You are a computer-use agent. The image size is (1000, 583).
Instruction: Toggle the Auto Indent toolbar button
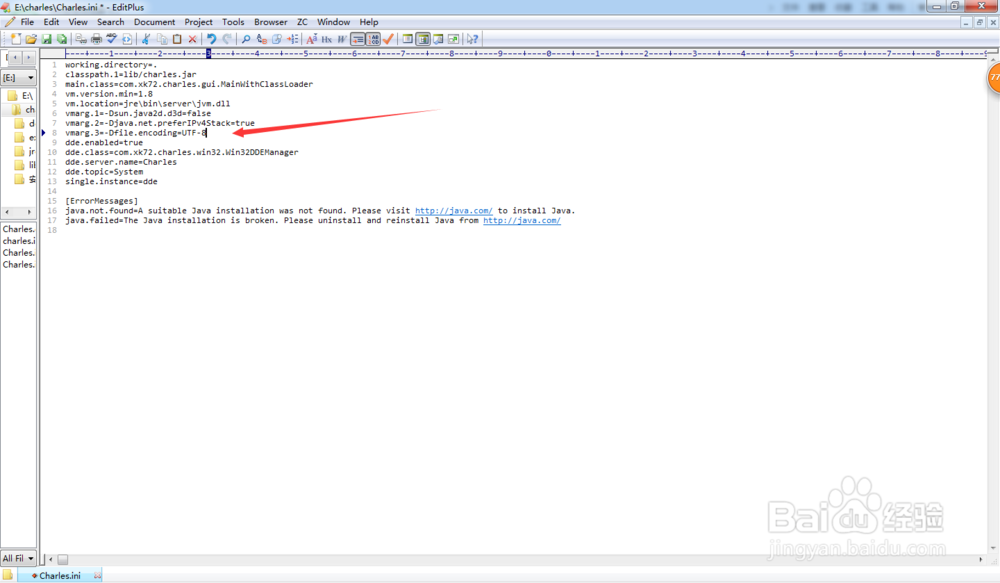(x=358, y=39)
